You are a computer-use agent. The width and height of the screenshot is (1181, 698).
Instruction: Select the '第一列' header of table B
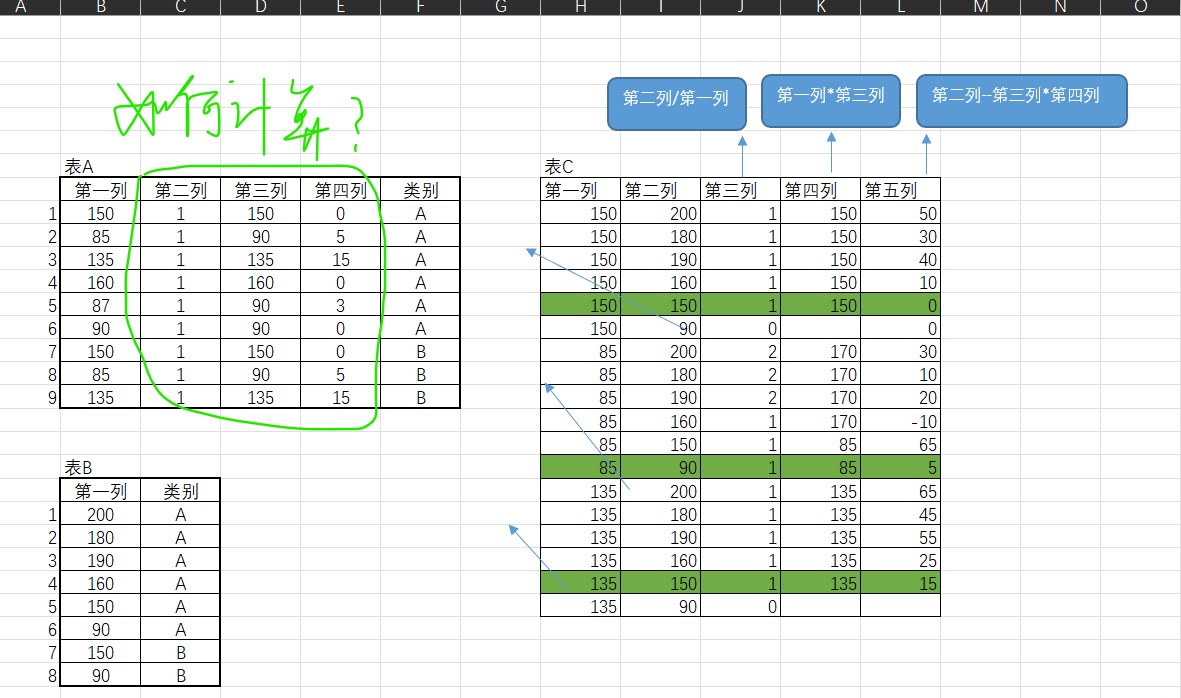(x=100, y=491)
